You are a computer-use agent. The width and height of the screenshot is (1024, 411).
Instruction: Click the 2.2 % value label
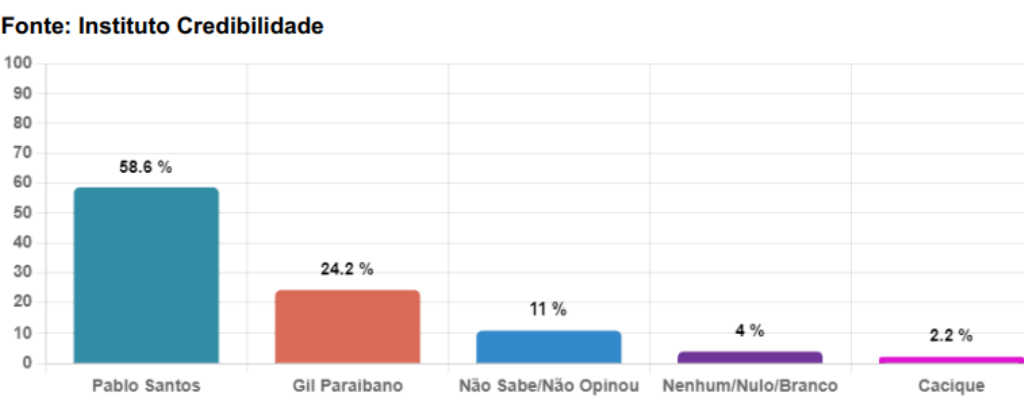tap(951, 336)
